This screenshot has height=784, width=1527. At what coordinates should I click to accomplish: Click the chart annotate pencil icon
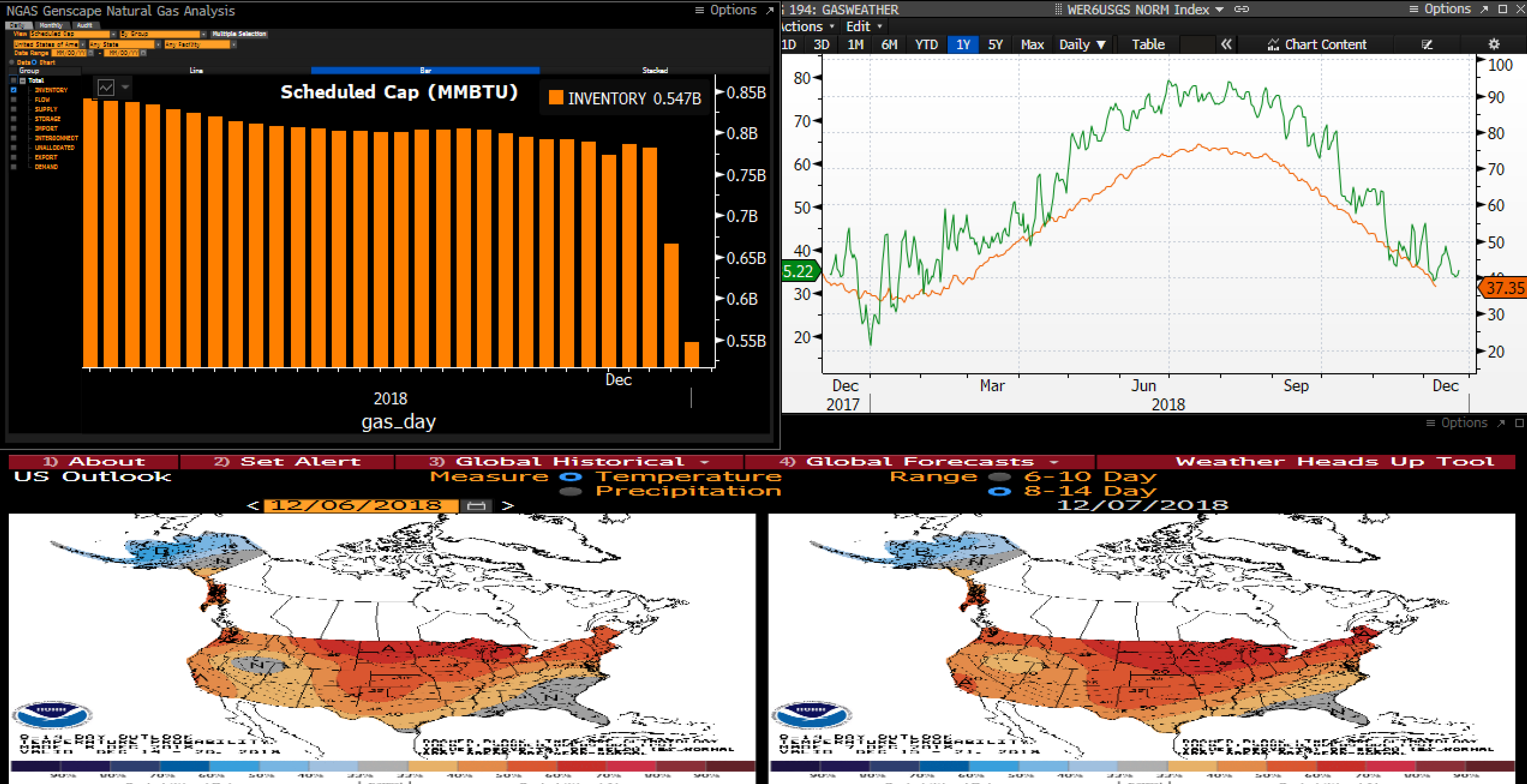point(1427,44)
